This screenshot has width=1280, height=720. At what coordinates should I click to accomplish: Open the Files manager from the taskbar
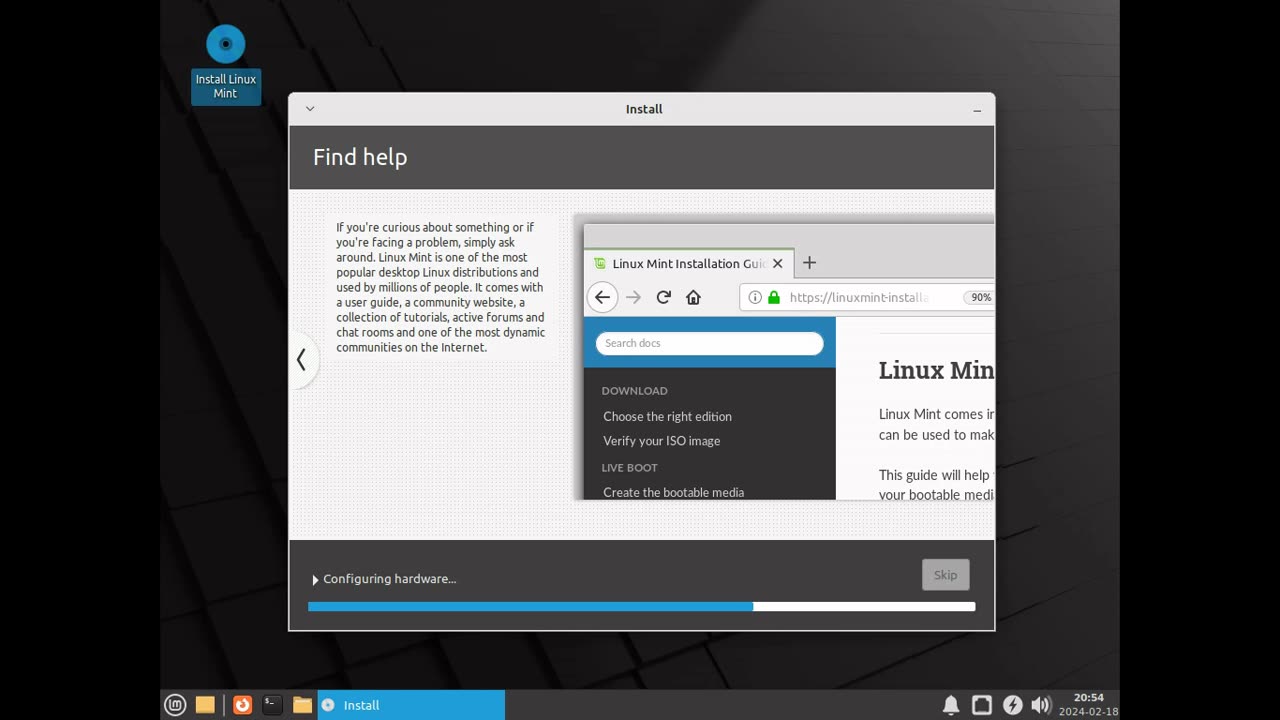pyautogui.click(x=302, y=705)
